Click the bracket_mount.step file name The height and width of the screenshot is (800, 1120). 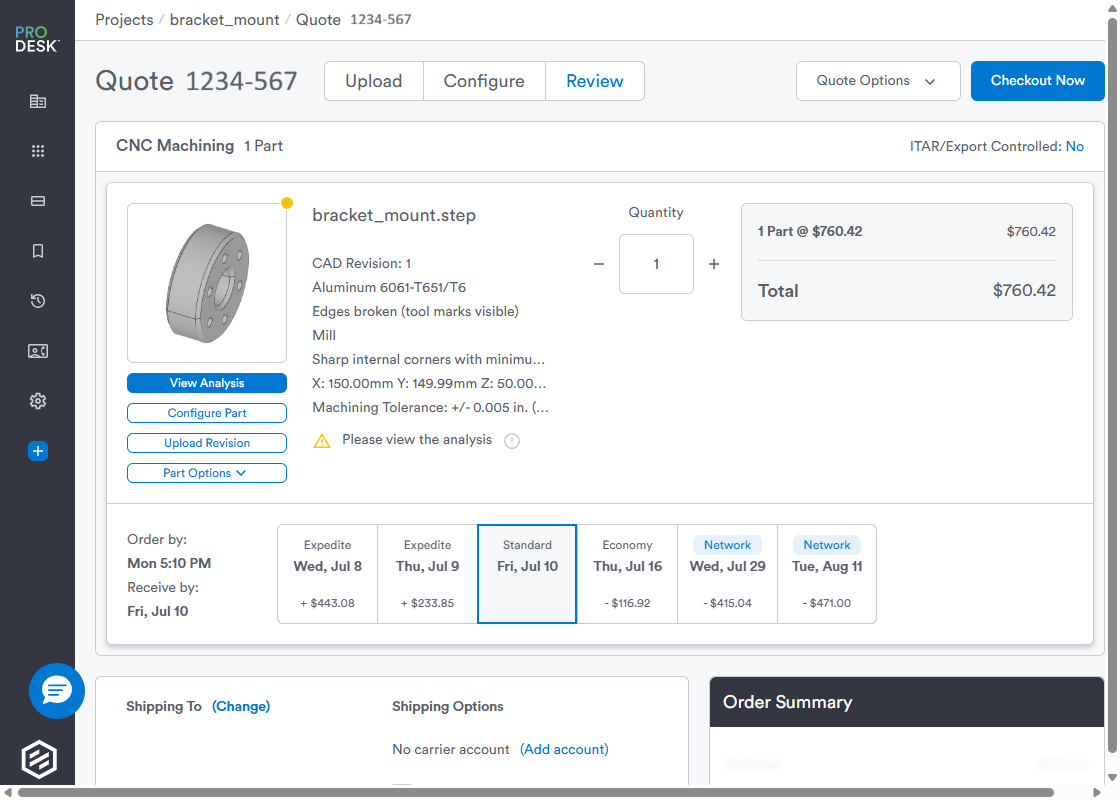point(394,215)
